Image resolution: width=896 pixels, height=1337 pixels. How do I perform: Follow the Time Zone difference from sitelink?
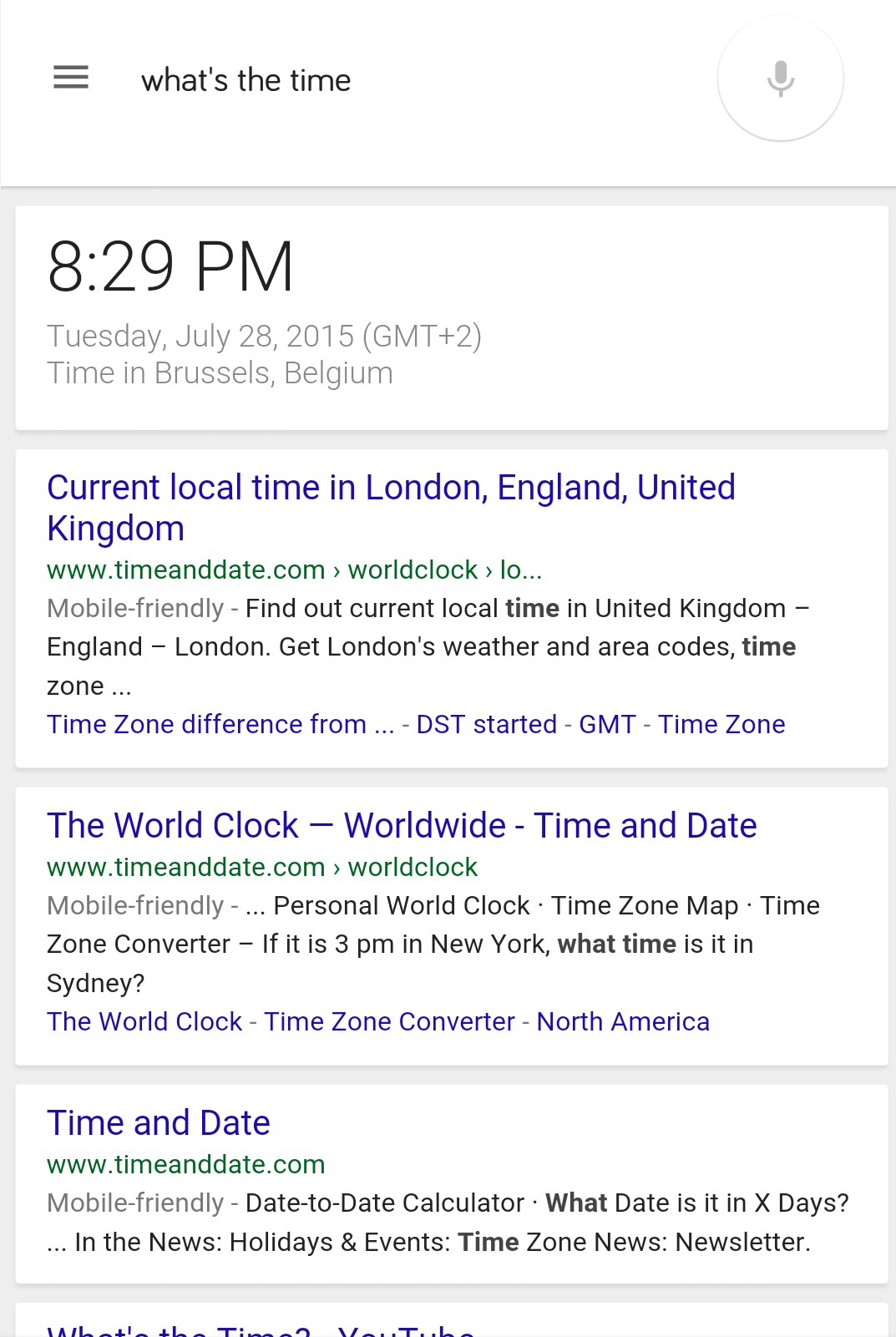coord(220,724)
